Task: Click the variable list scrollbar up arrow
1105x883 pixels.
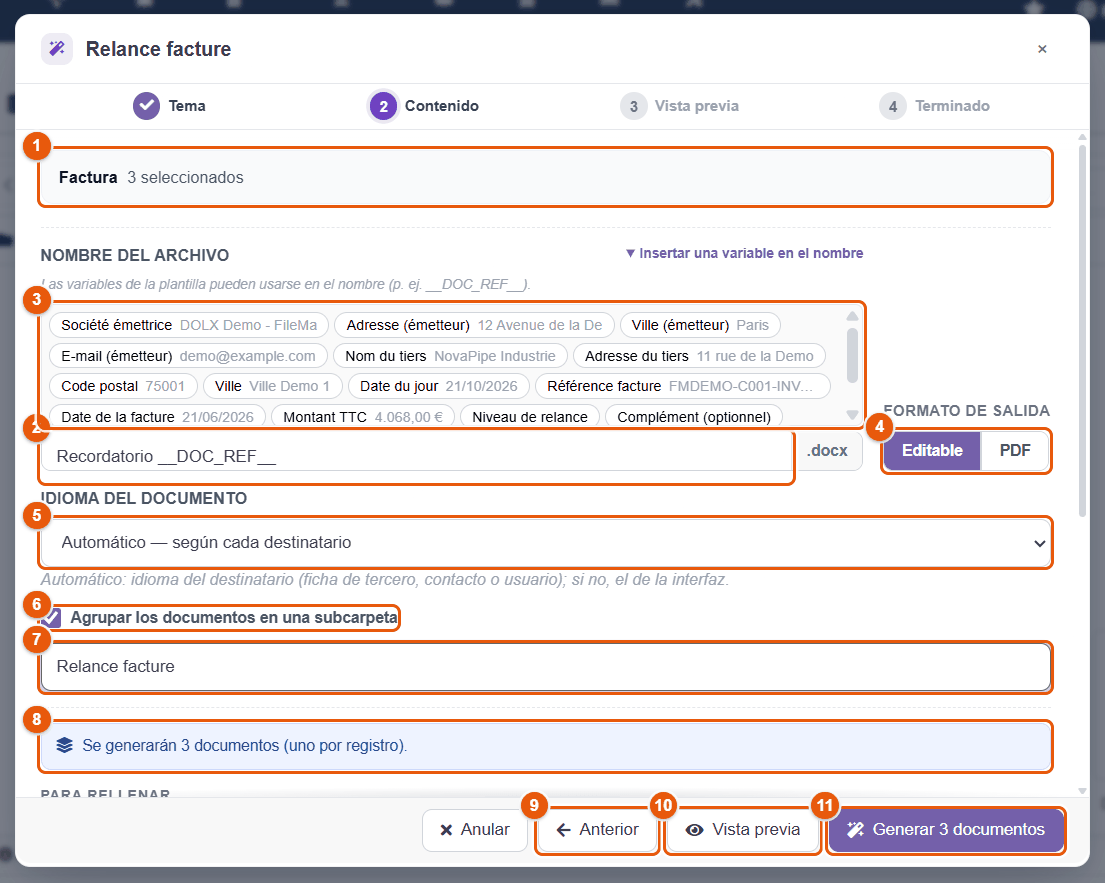Action: pos(852,316)
